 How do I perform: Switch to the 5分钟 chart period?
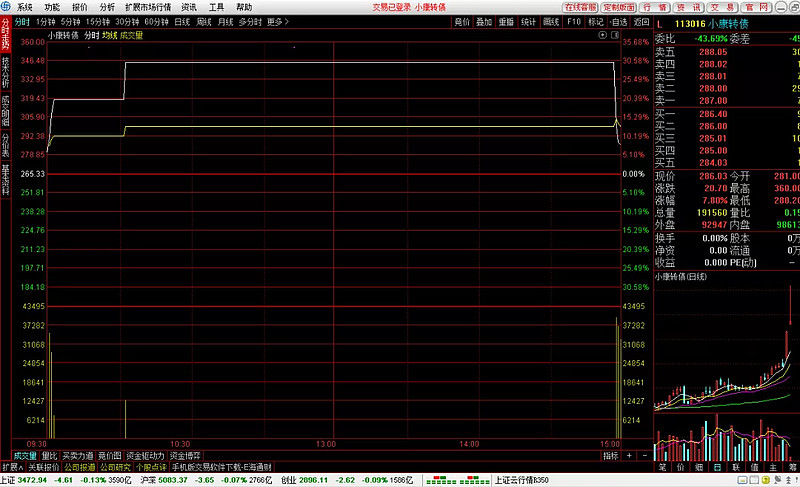pyautogui.click(x=70, y=22)
